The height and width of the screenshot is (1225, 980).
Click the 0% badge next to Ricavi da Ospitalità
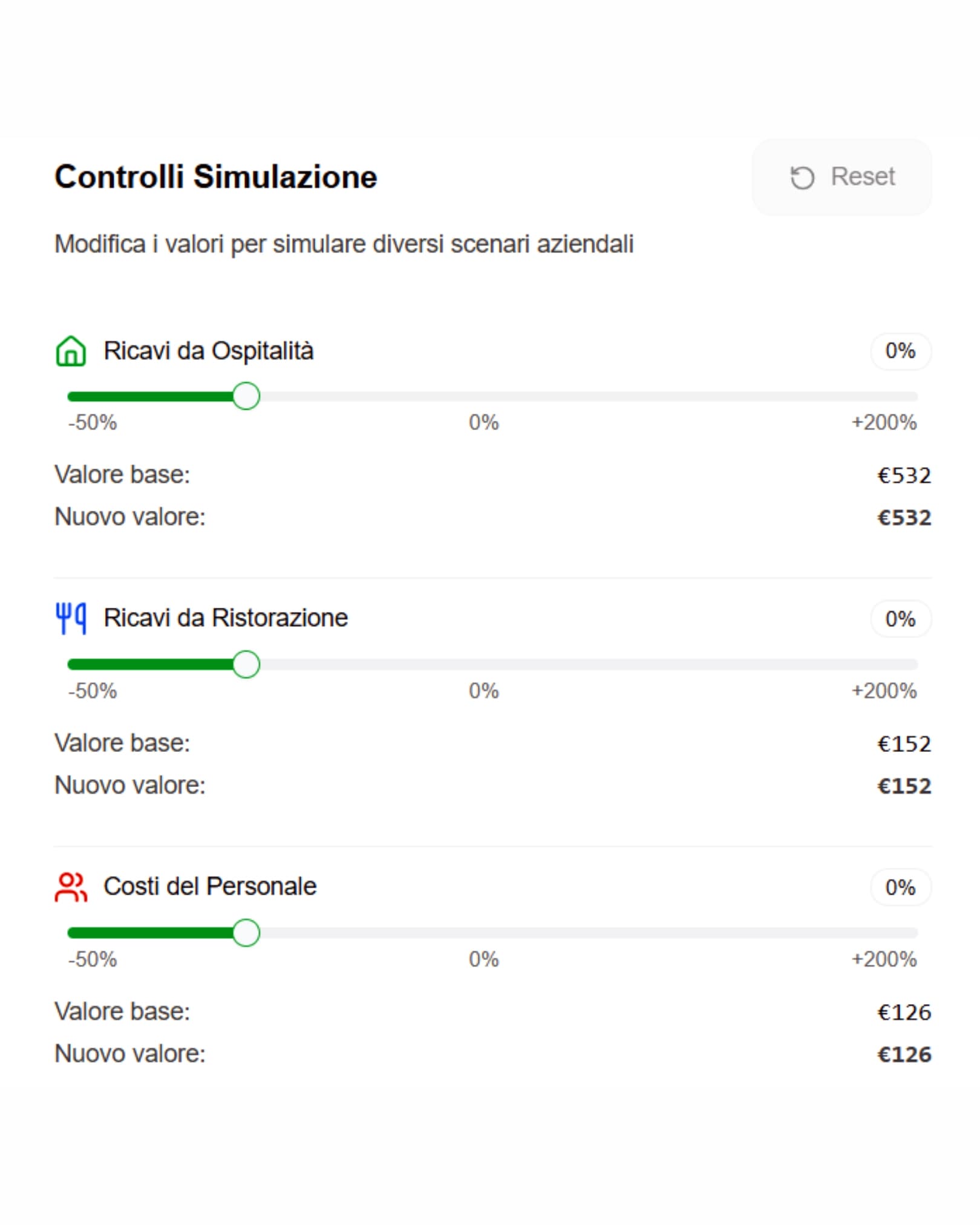tap(901, 350)
